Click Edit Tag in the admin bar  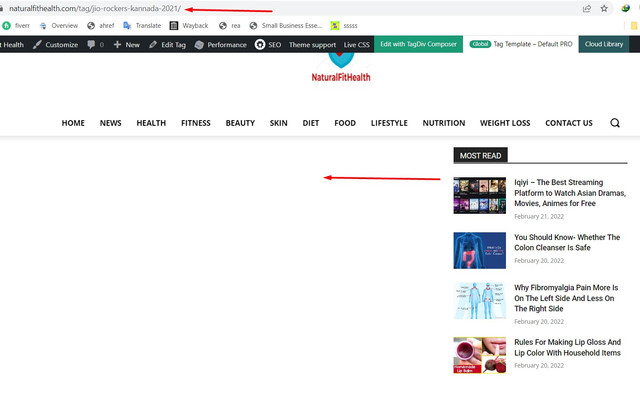pos(167,44)
